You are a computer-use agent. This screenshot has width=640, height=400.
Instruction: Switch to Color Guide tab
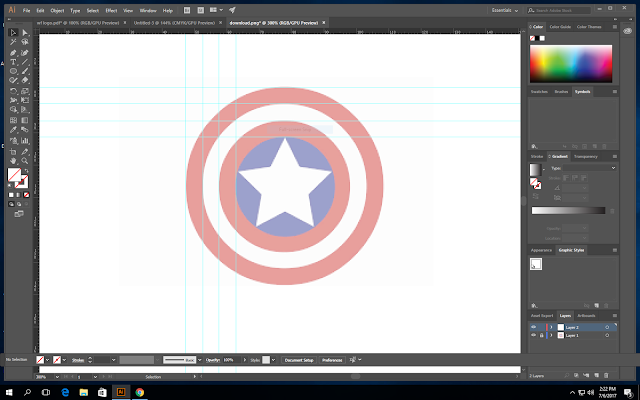click(x=560, y=27)
